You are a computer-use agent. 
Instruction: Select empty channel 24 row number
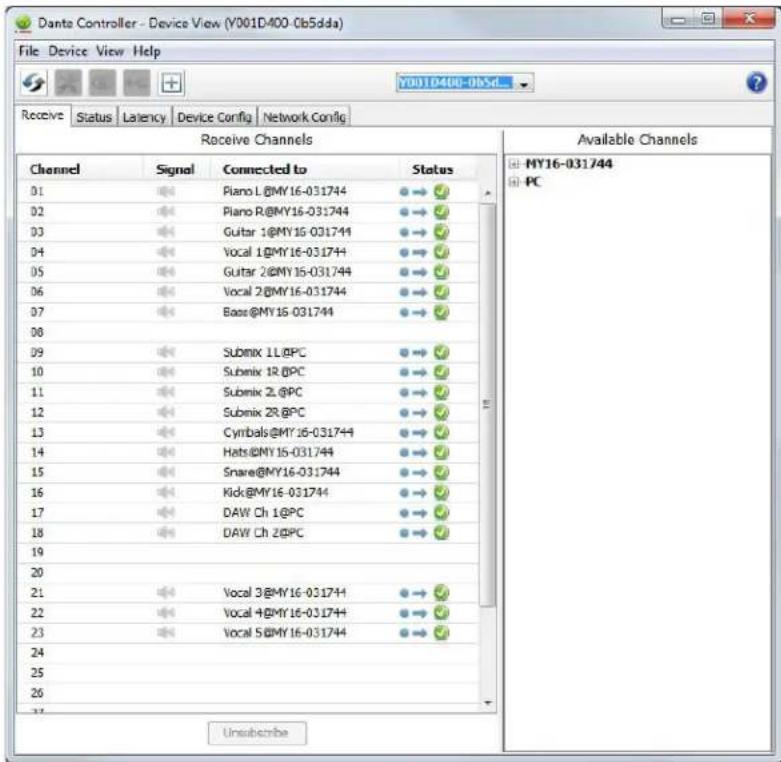click(x=37, y=653)
